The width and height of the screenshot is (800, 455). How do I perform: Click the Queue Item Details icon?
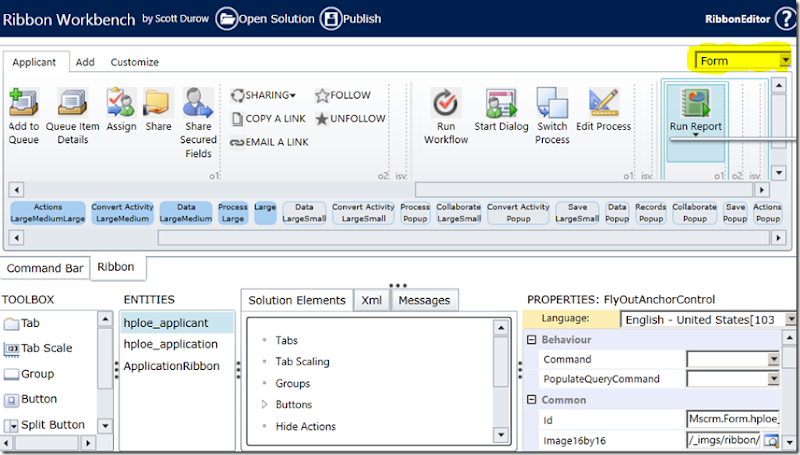pyautogui.click(x=73, y=103)
